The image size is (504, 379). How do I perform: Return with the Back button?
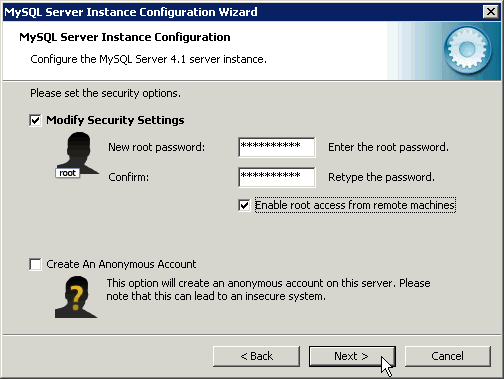[256, 356]
